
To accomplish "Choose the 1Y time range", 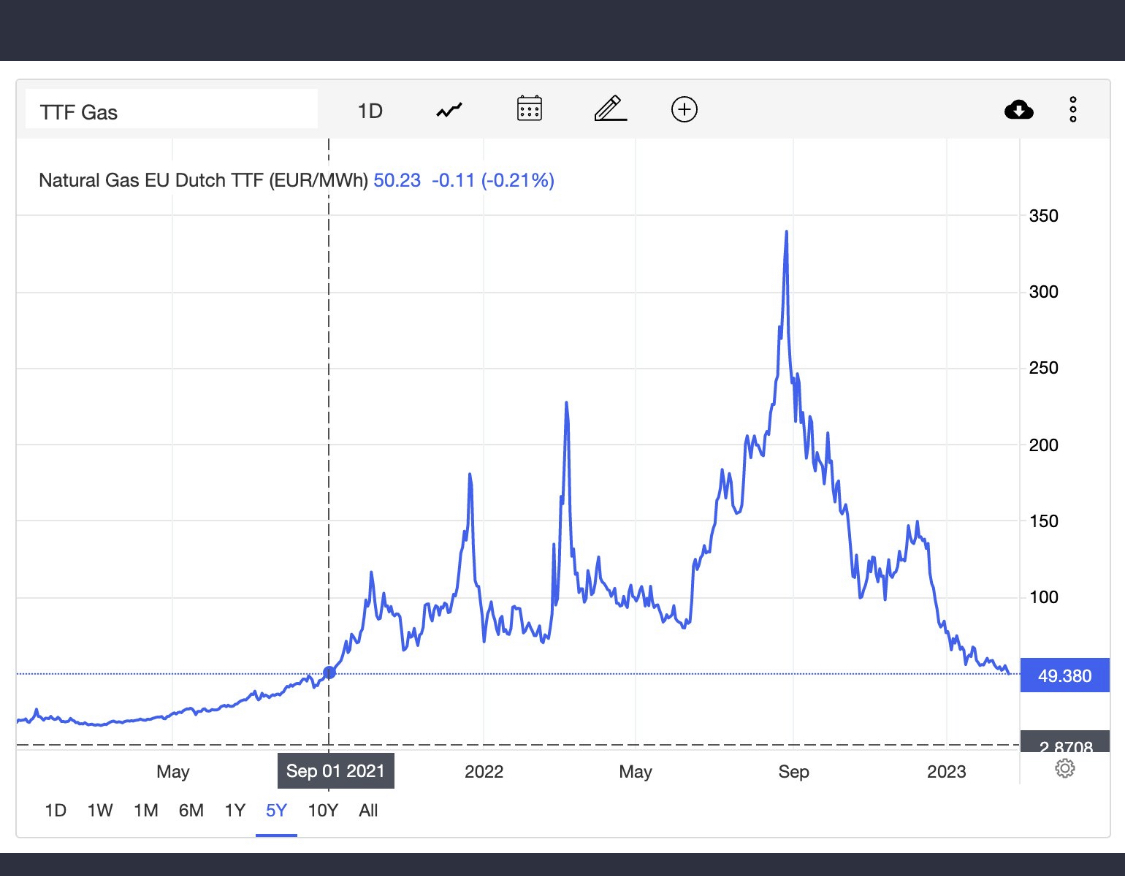I will 235,810.
